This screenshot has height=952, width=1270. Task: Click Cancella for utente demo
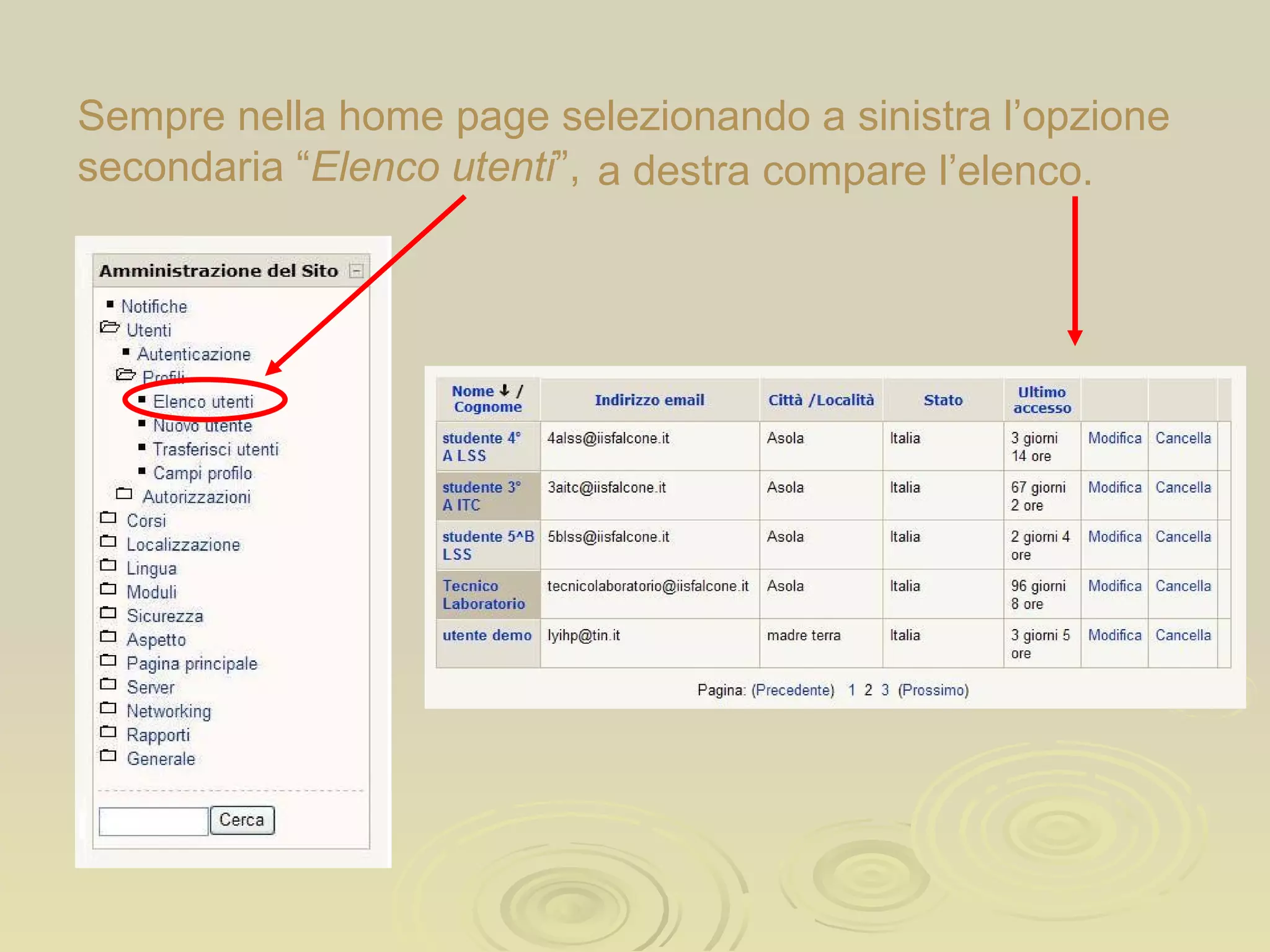pos(1183,635)
